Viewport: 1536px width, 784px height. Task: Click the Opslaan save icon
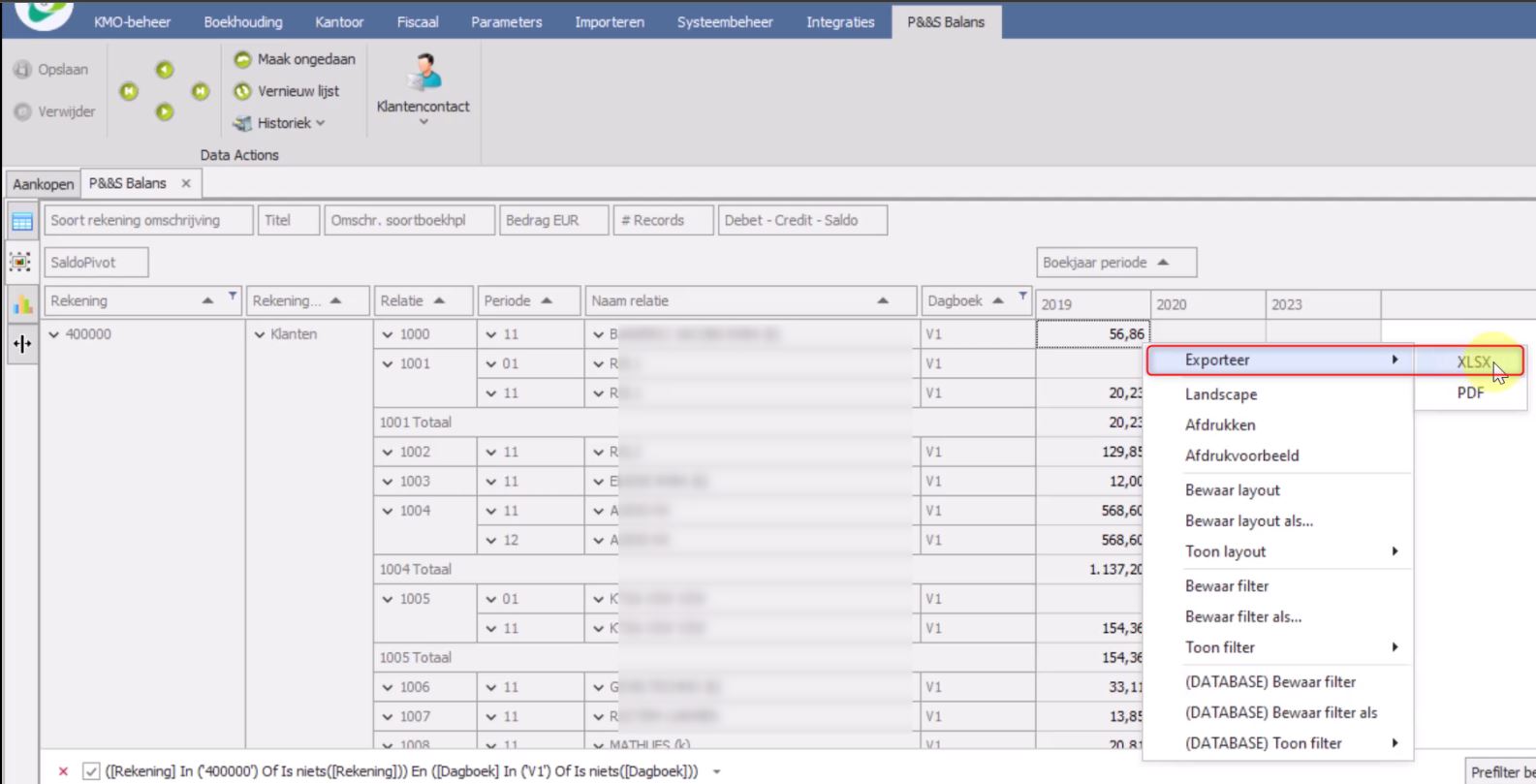[22, 70]
